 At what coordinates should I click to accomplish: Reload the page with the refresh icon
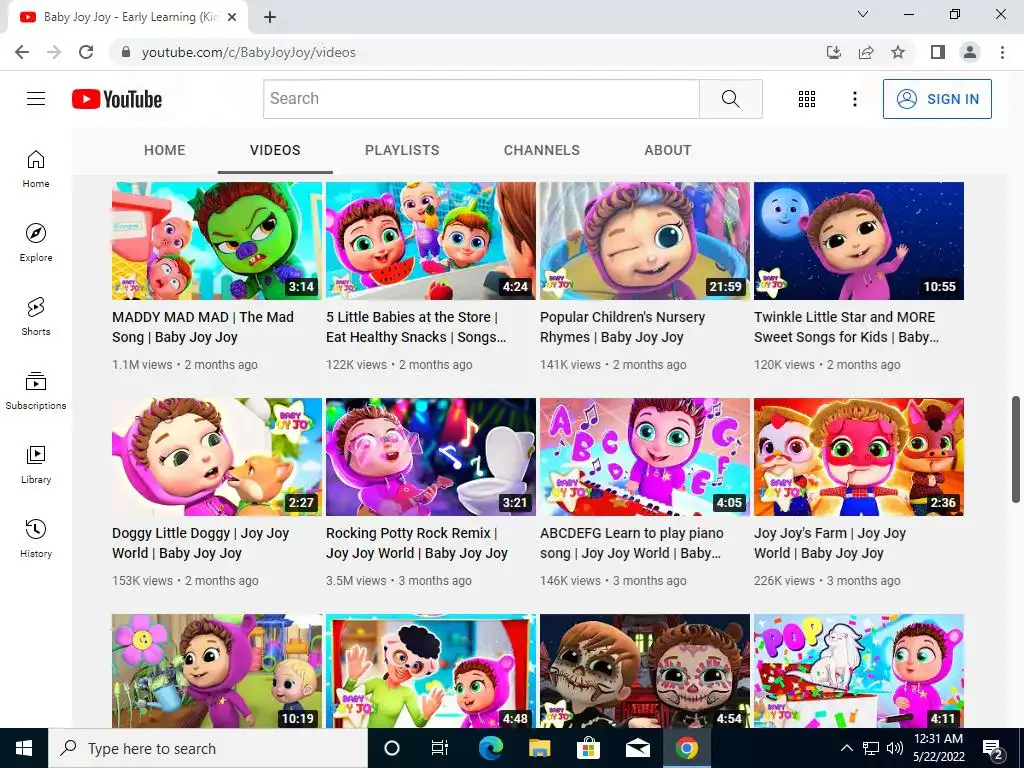tap(86, 52)
